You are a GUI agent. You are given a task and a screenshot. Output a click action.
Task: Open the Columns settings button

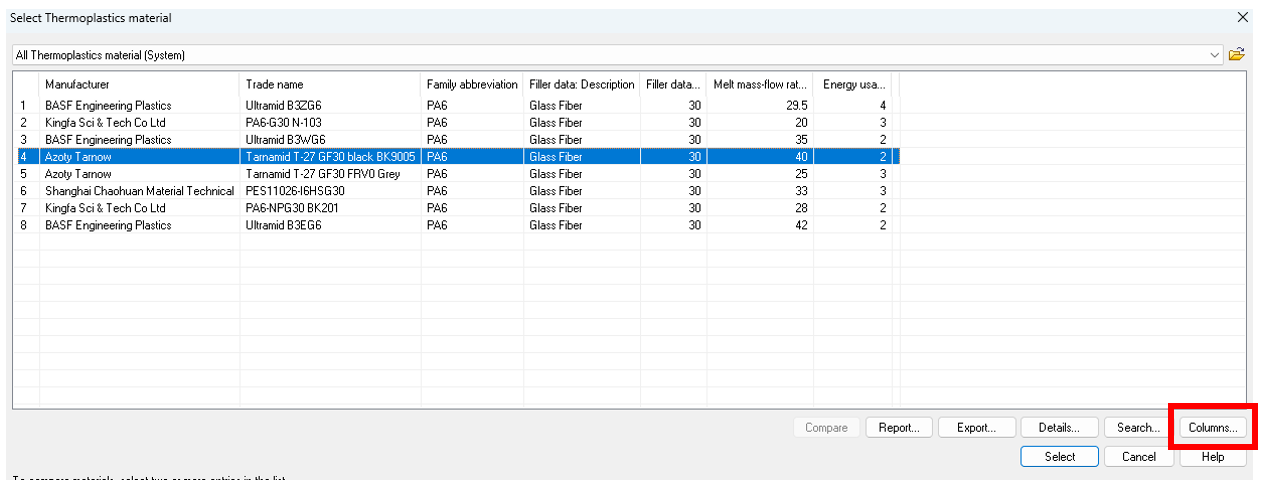(x=1213, y=428)
